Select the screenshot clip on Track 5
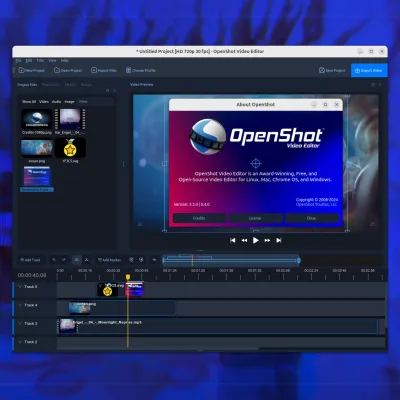 click(x=135, y=290)
